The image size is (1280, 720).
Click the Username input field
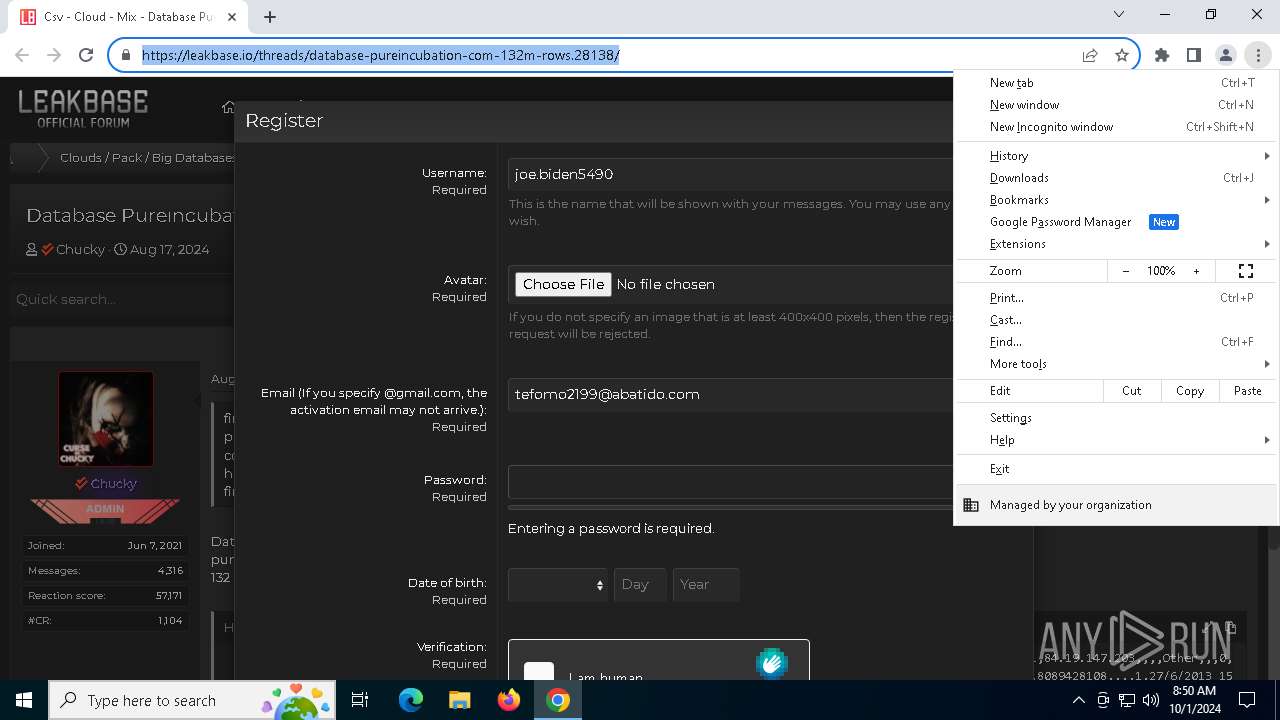(731, 174)
